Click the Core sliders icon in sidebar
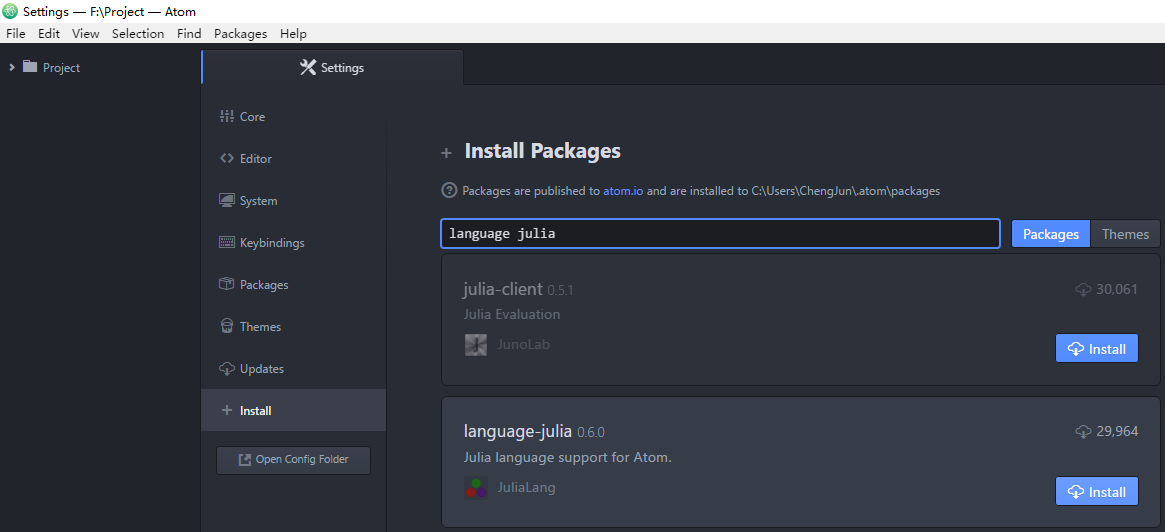Screen dimensions: 1165x532 click(227, 117)
